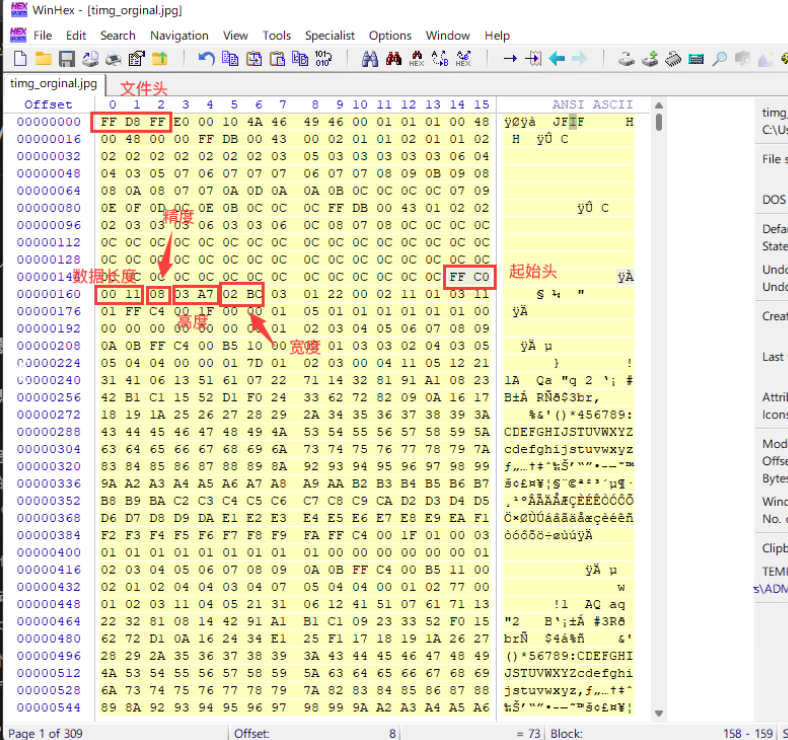Click the ANSI ASCII column header
The height and width of the screenshot is (740, 788).
tap(592, 105)
